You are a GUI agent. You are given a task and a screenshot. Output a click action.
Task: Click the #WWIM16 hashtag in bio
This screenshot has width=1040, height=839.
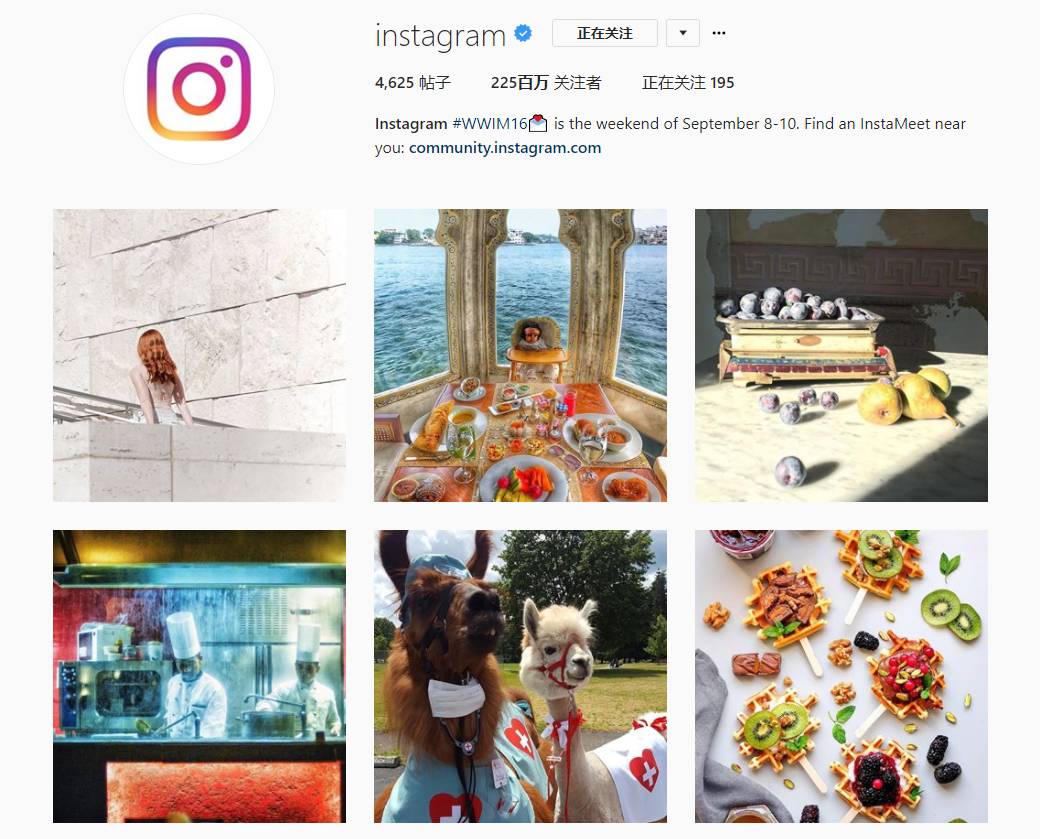(489, 124)
